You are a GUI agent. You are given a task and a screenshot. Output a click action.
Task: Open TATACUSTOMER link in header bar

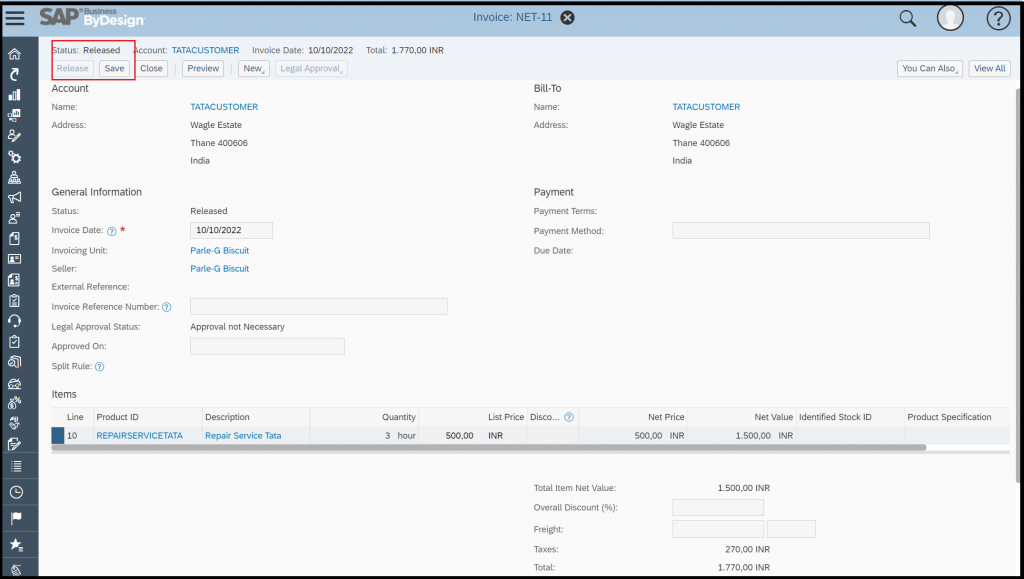206,50
